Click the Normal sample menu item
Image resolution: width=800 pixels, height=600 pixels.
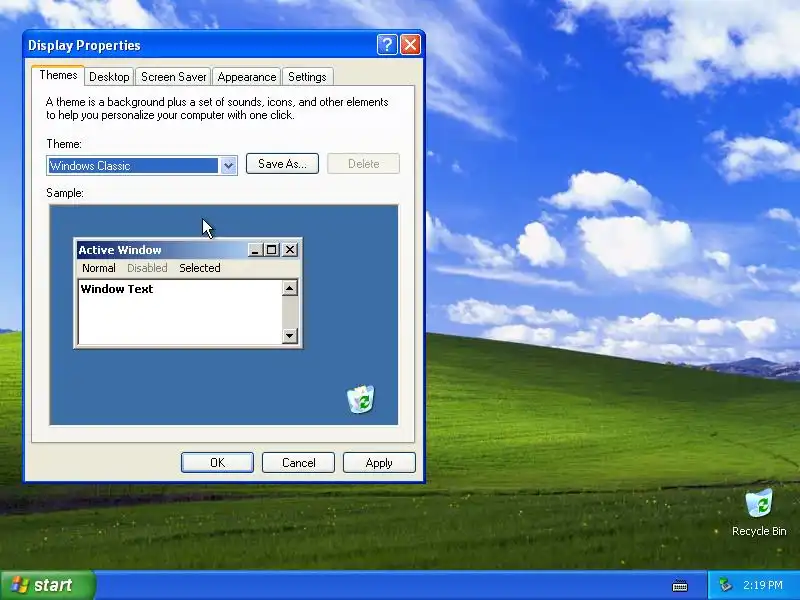coord(98,268)
